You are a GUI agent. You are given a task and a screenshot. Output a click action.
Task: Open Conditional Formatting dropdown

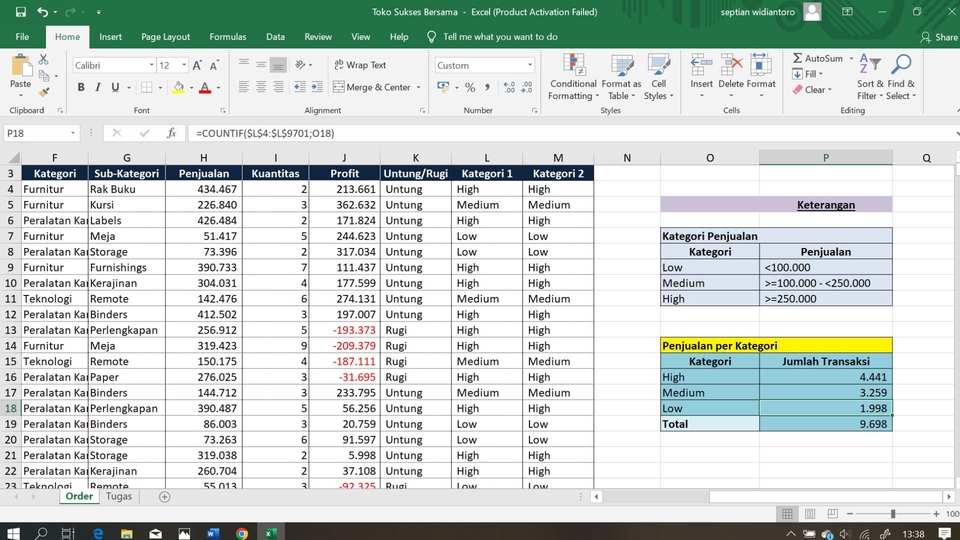[573, 77]
